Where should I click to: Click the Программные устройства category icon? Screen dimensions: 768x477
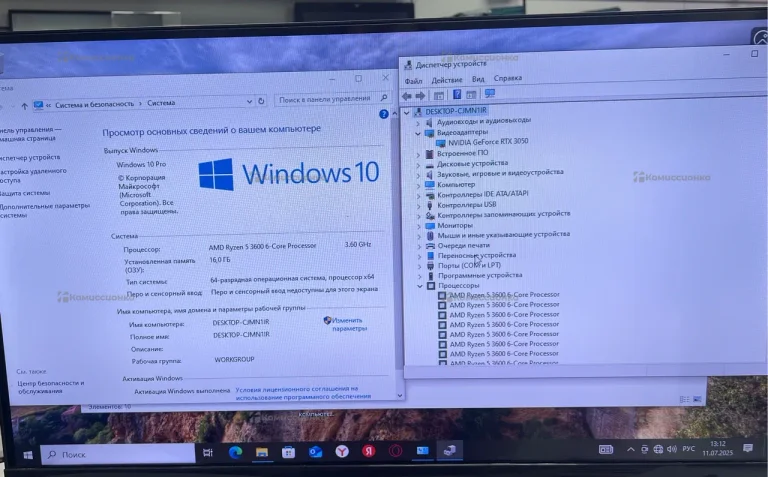click(x=431, y=276)
